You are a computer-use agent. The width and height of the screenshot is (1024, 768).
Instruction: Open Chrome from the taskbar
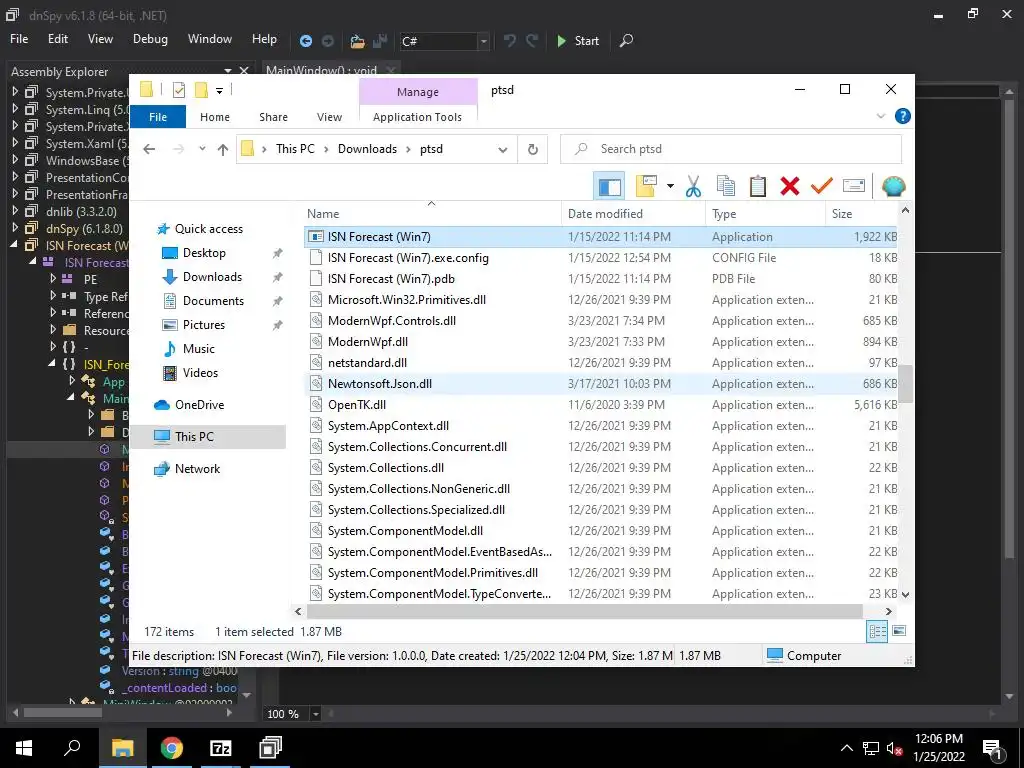tap(172, 748)
